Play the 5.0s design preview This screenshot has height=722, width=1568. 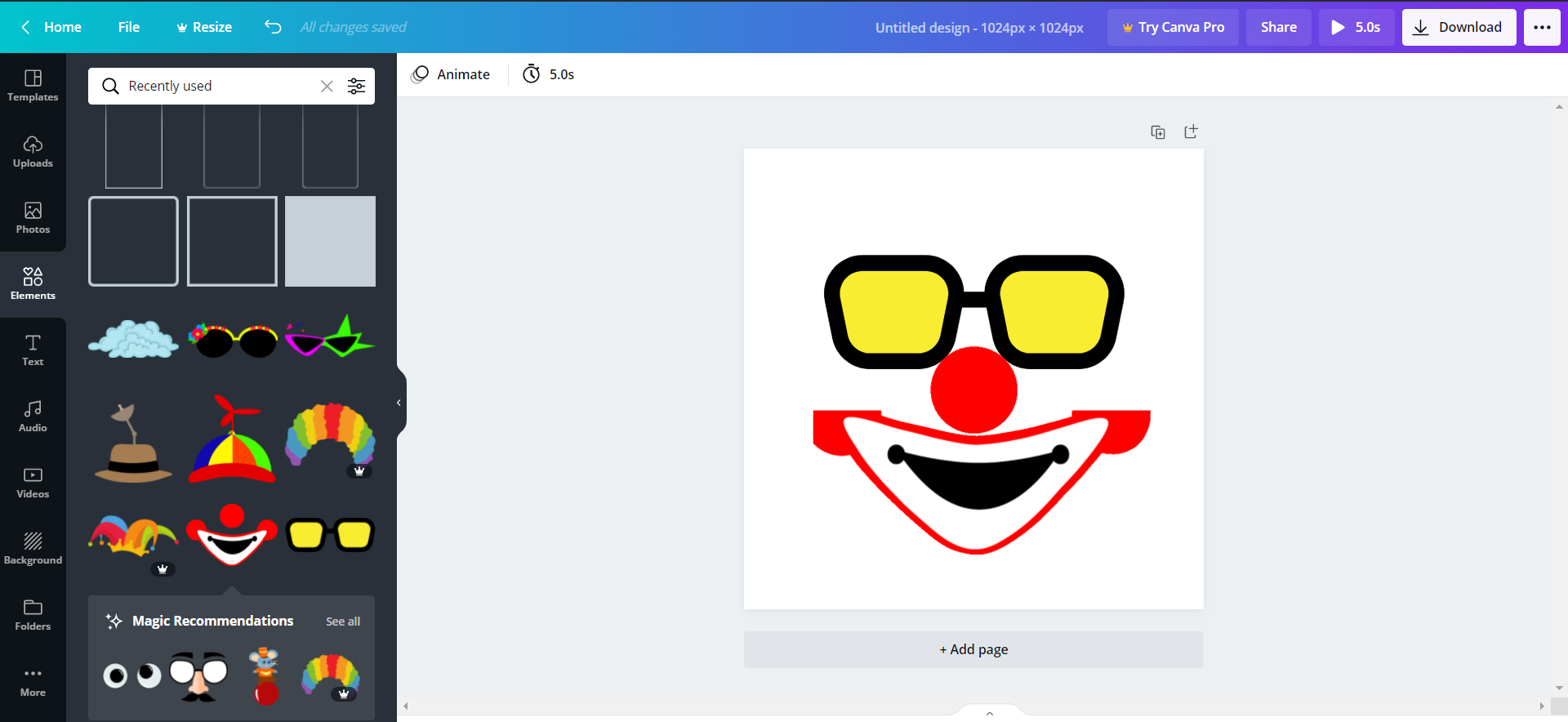(x=1356, y=27)
